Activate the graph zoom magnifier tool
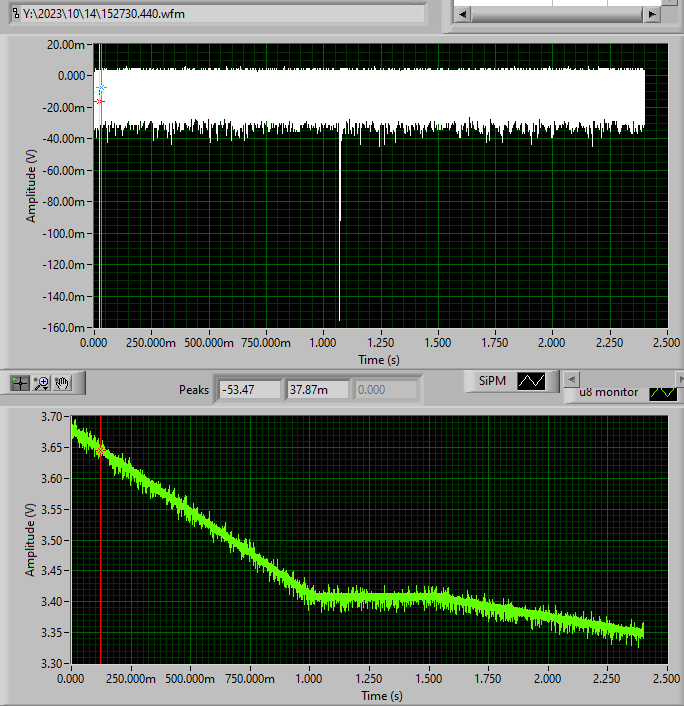The width and height of the screenshot is (684, 706). [41, 383]
